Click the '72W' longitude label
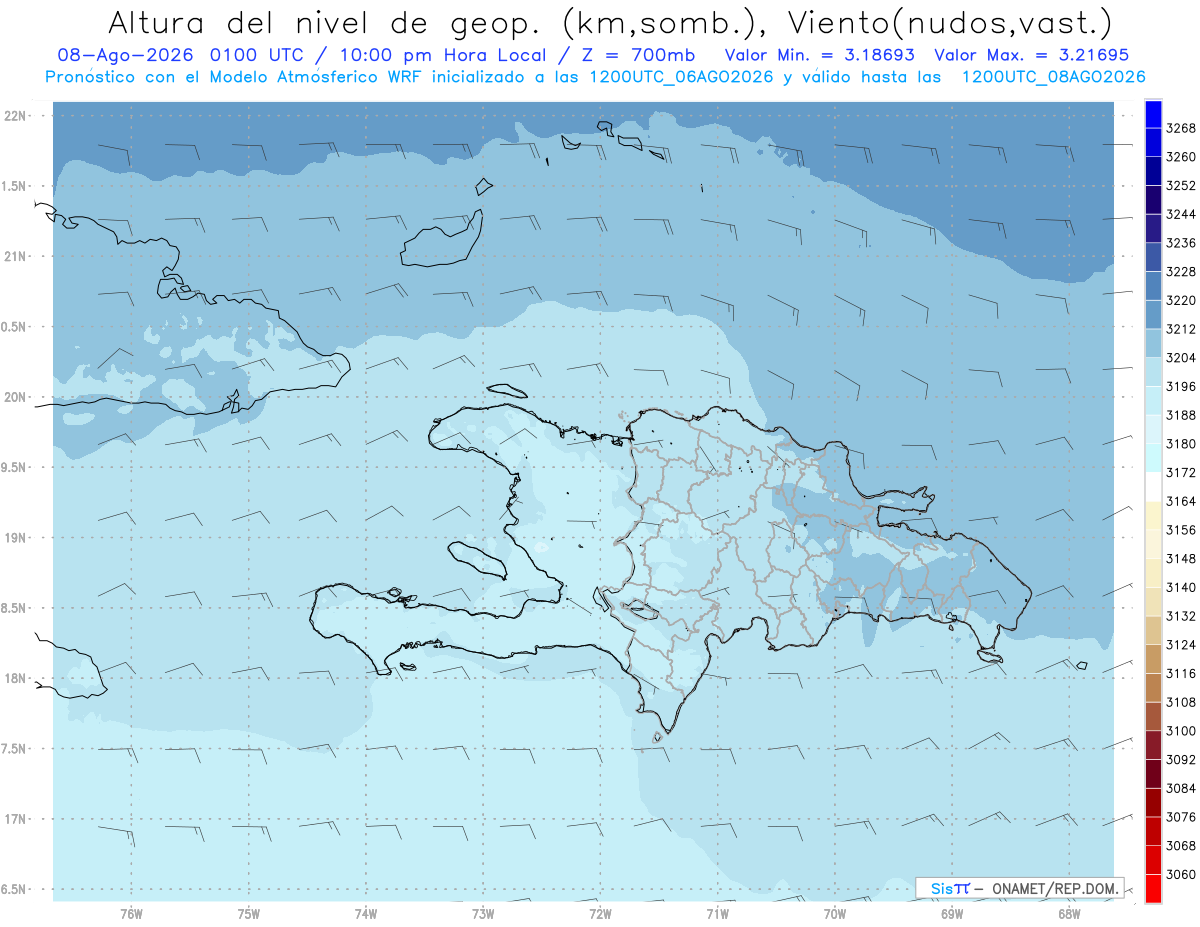The height and width of the screenshot is (927, 1200). (x=600, y=913)
